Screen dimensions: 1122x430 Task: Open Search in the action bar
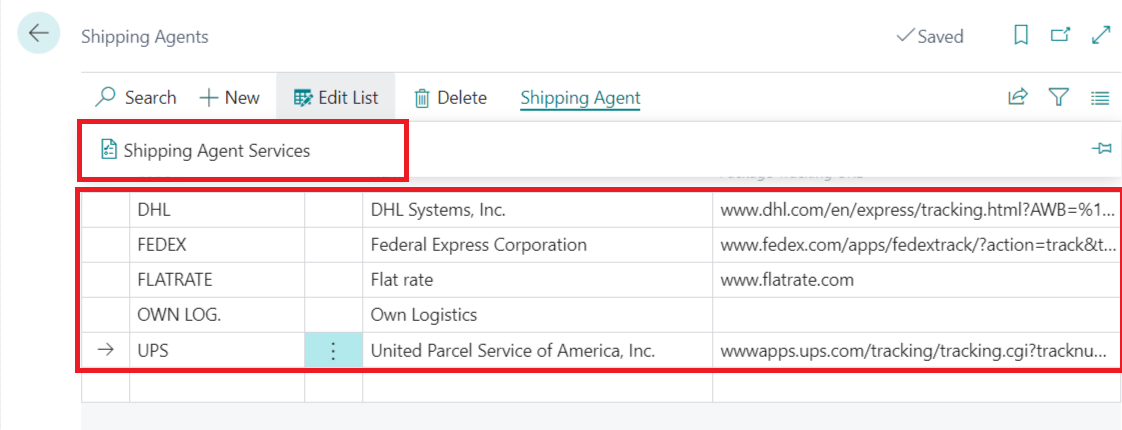click(136, 97)
